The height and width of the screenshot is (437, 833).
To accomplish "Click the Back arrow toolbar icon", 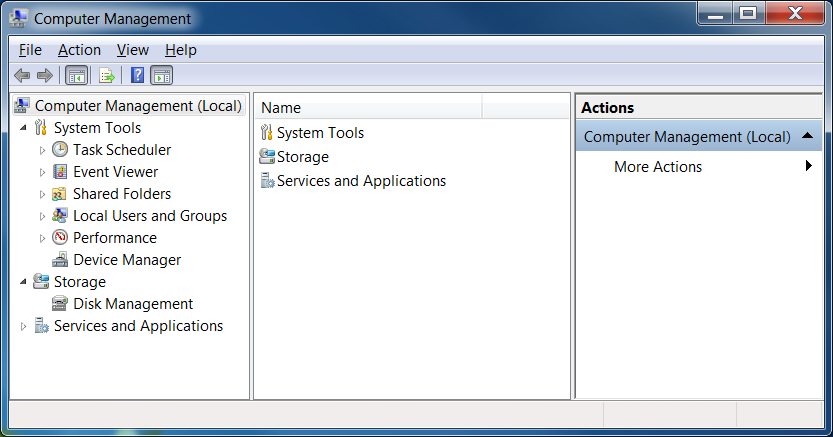I will coord(22,75).
